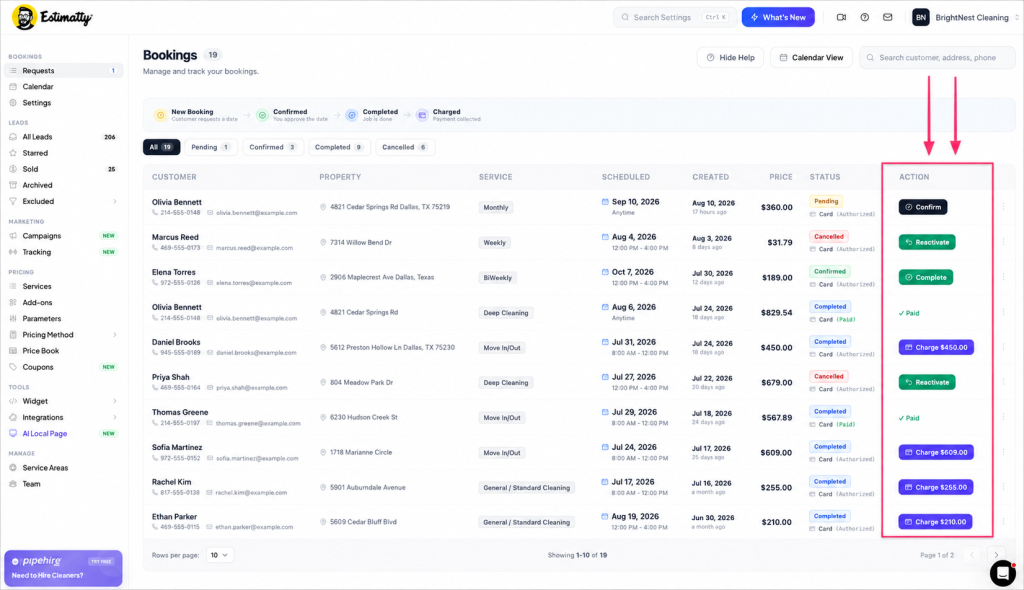Expand the Widget submenu chevron
This screenshot has width=1024, height=590.
point(115,401)
